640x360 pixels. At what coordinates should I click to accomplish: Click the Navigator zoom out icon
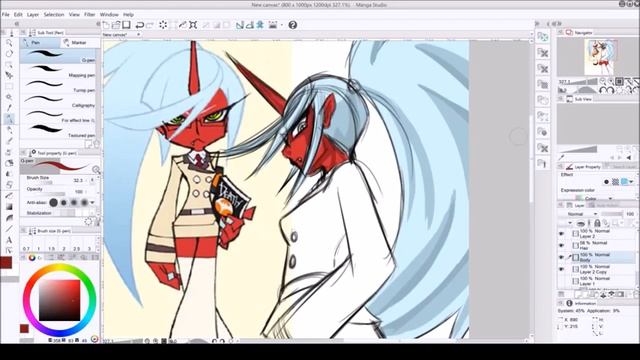(603, 82)
